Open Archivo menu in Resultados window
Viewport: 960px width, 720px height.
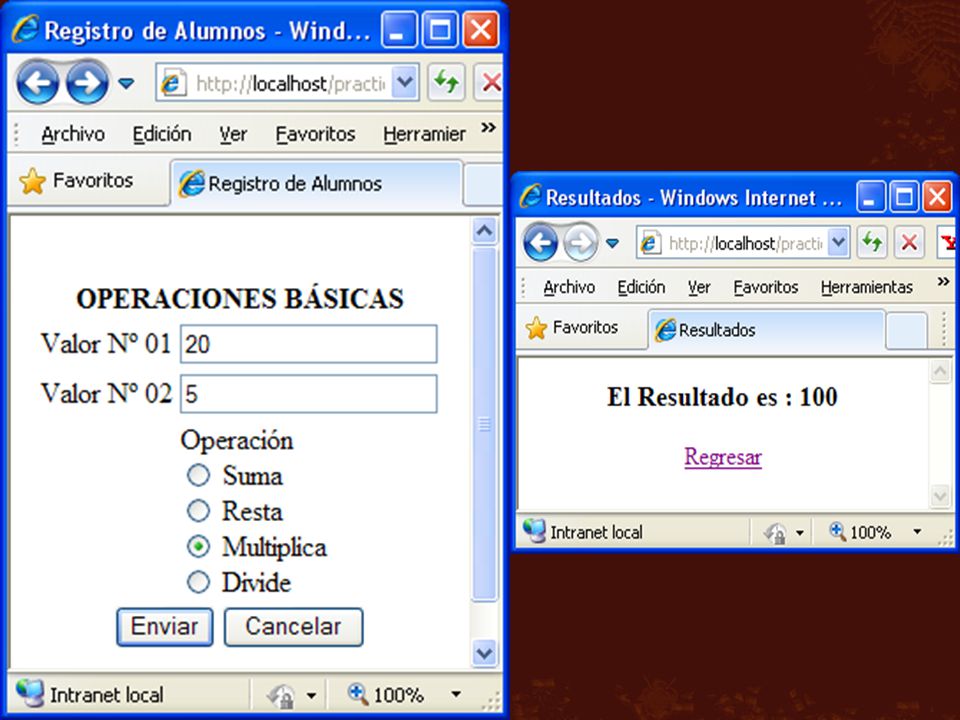(569, 287)
